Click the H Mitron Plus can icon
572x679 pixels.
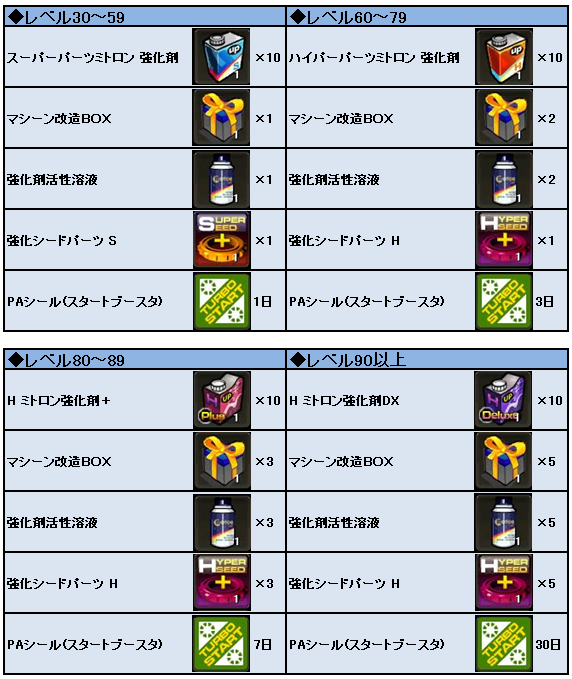[221, 400]
